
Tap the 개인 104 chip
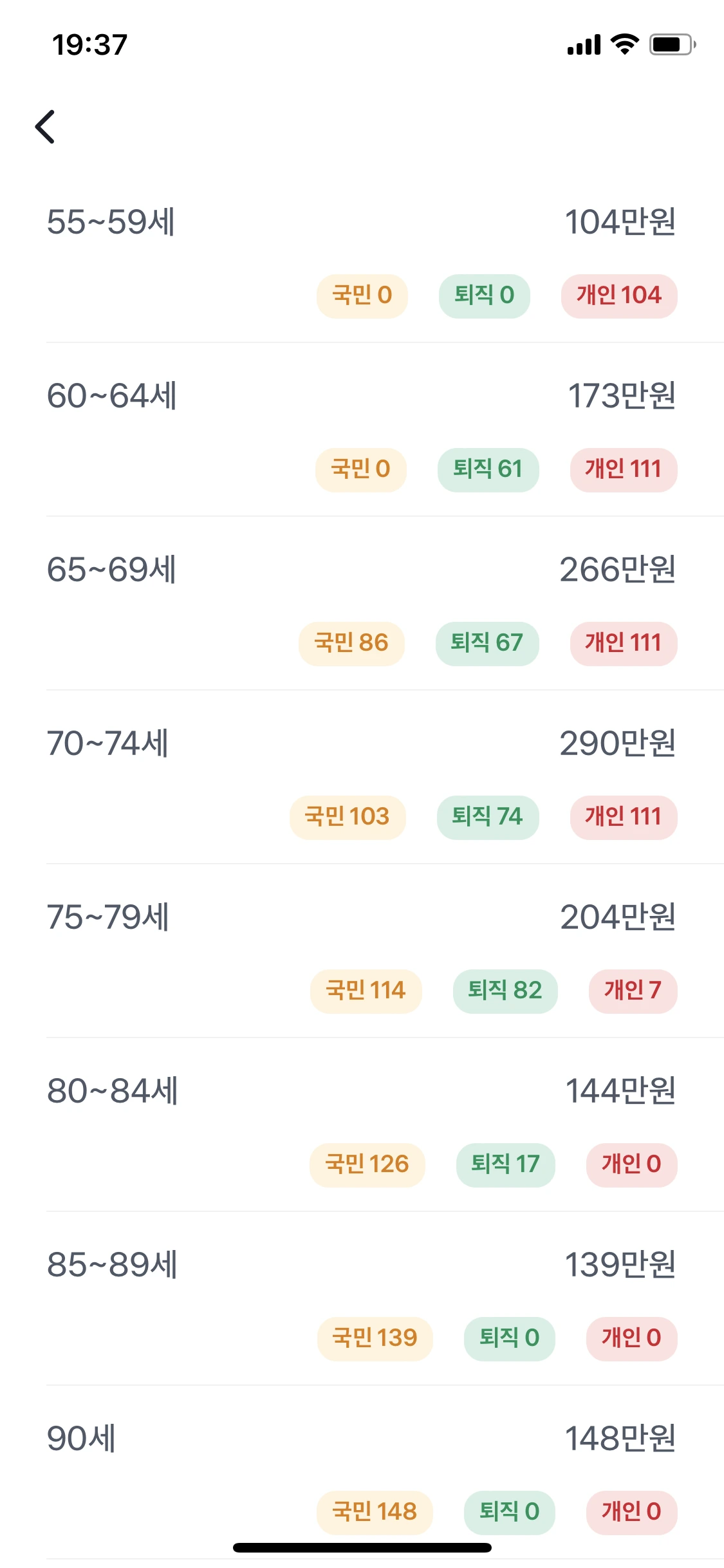618,295
